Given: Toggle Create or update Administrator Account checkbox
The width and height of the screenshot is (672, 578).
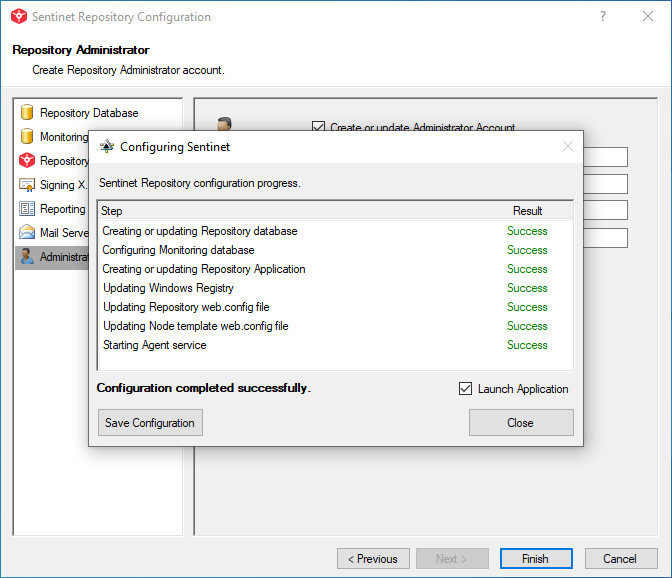Looking at the screenshot, I should 318,127.
